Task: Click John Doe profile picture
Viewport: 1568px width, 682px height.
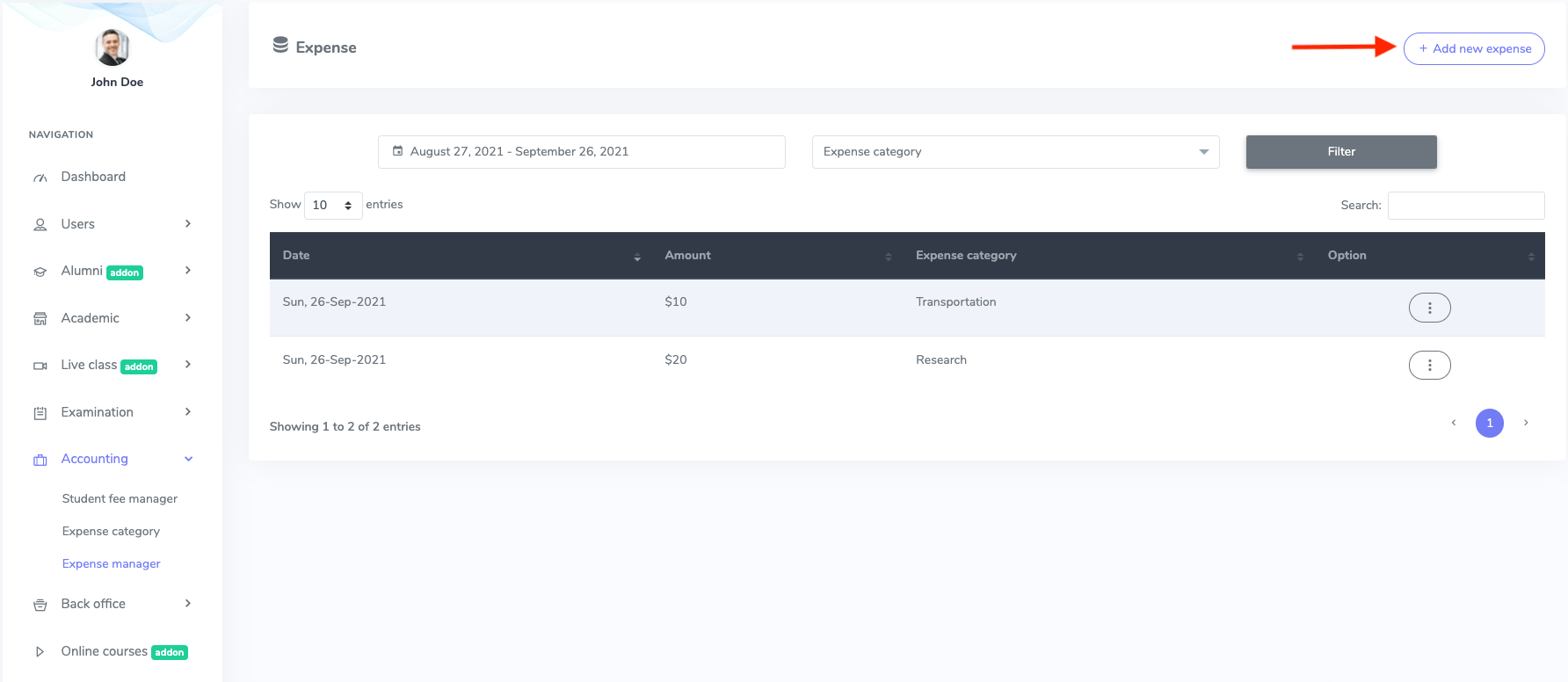Action: coord(113,47)
